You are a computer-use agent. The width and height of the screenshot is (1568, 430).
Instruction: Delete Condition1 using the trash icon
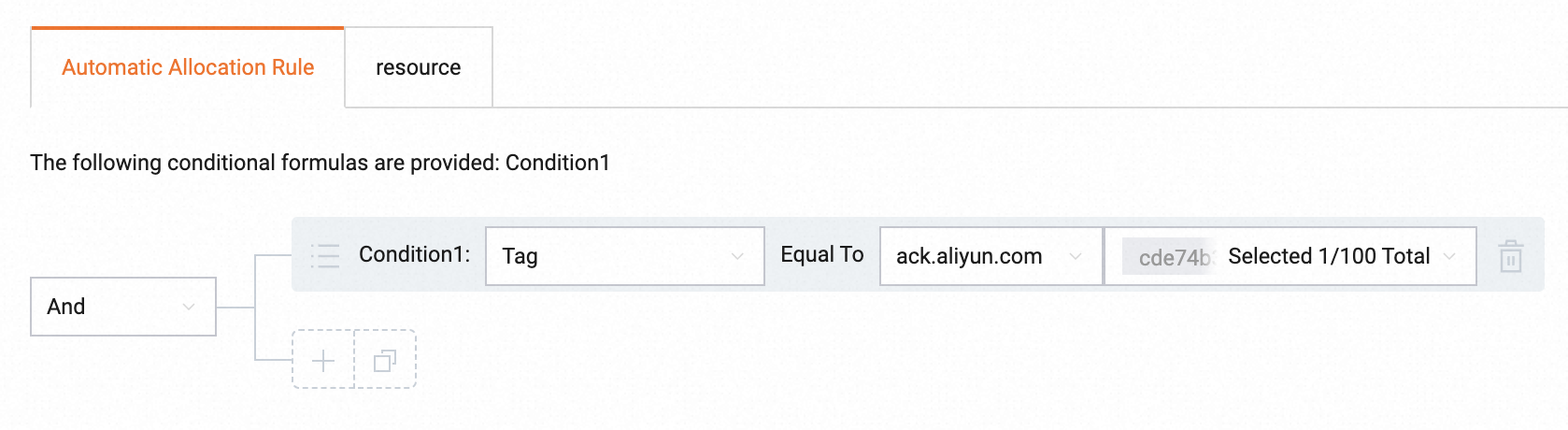tap(1511, 256)
